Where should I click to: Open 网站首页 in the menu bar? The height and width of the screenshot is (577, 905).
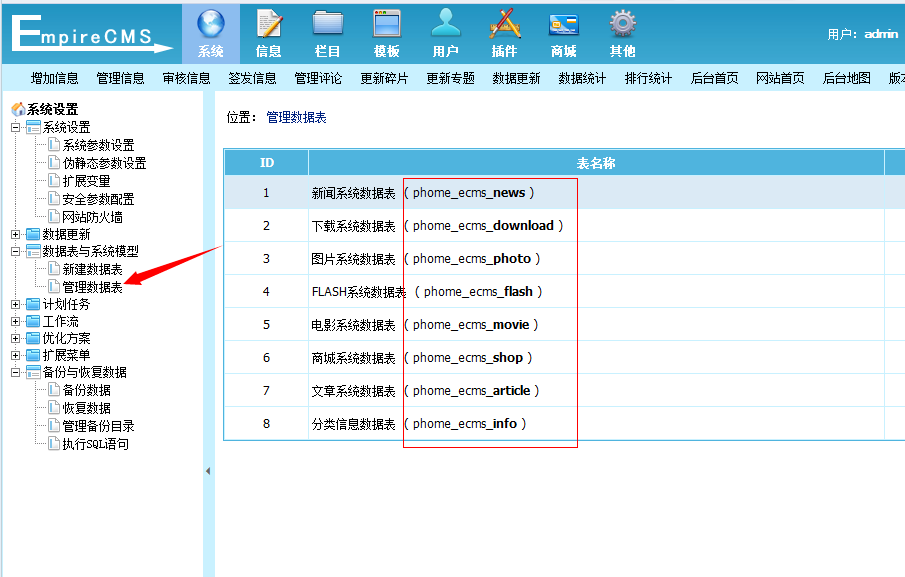pyautogui.click(x=780, y=78)
